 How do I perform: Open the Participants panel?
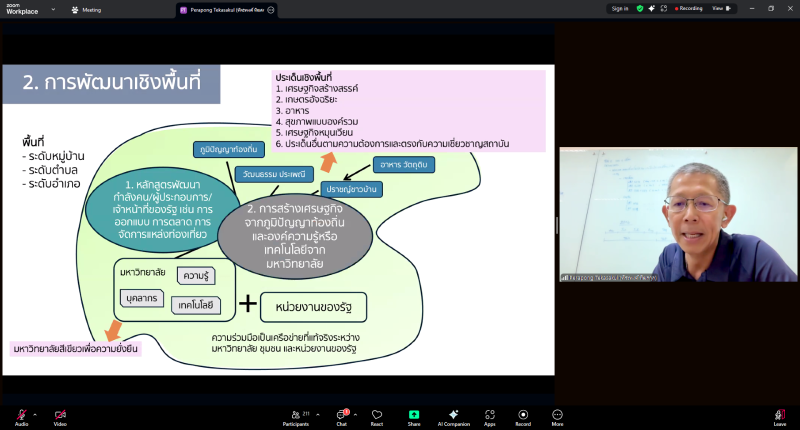point(296,414)
